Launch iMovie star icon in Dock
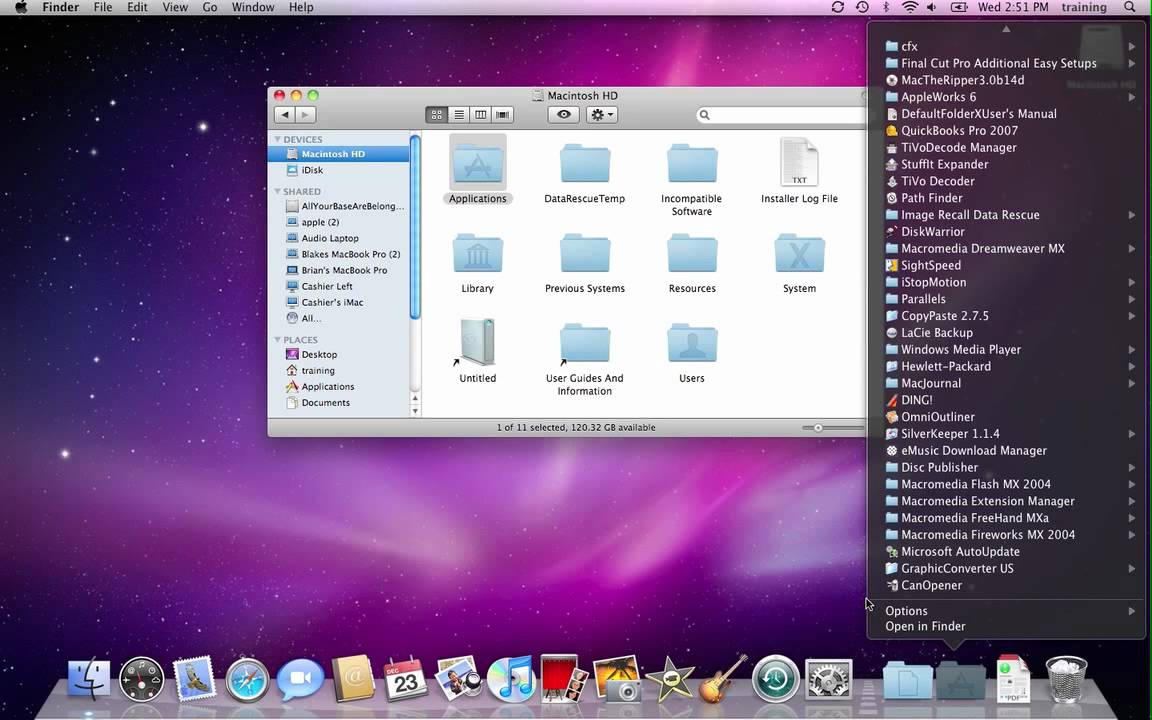The image size is (1152, 720). [x=670, y=679]
